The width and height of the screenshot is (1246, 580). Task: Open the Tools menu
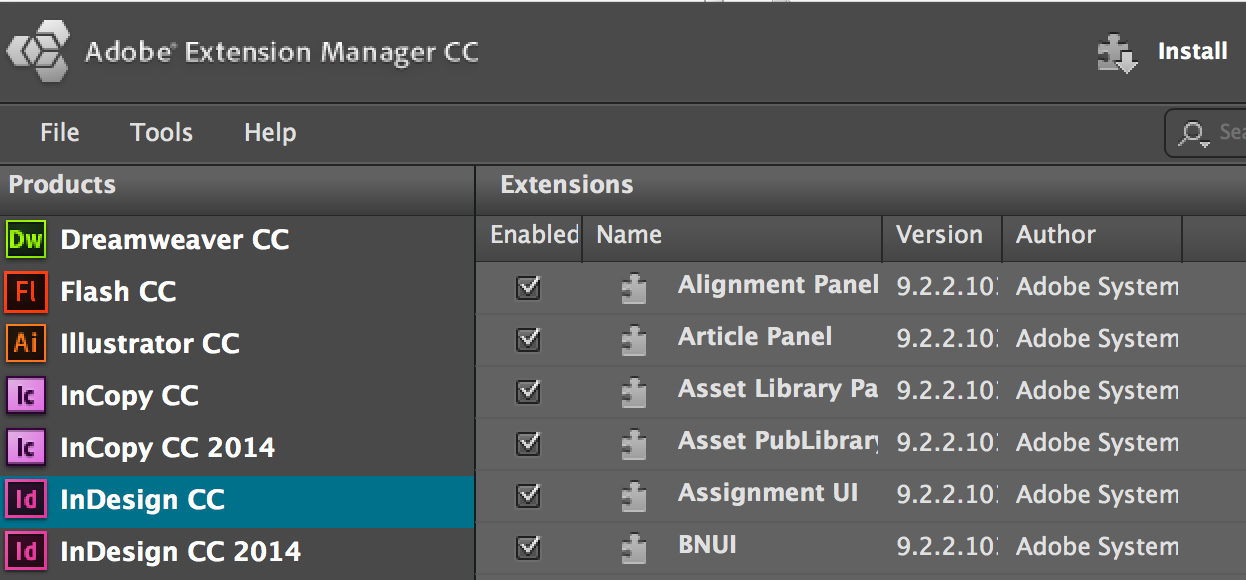click(x=161, y=132)
